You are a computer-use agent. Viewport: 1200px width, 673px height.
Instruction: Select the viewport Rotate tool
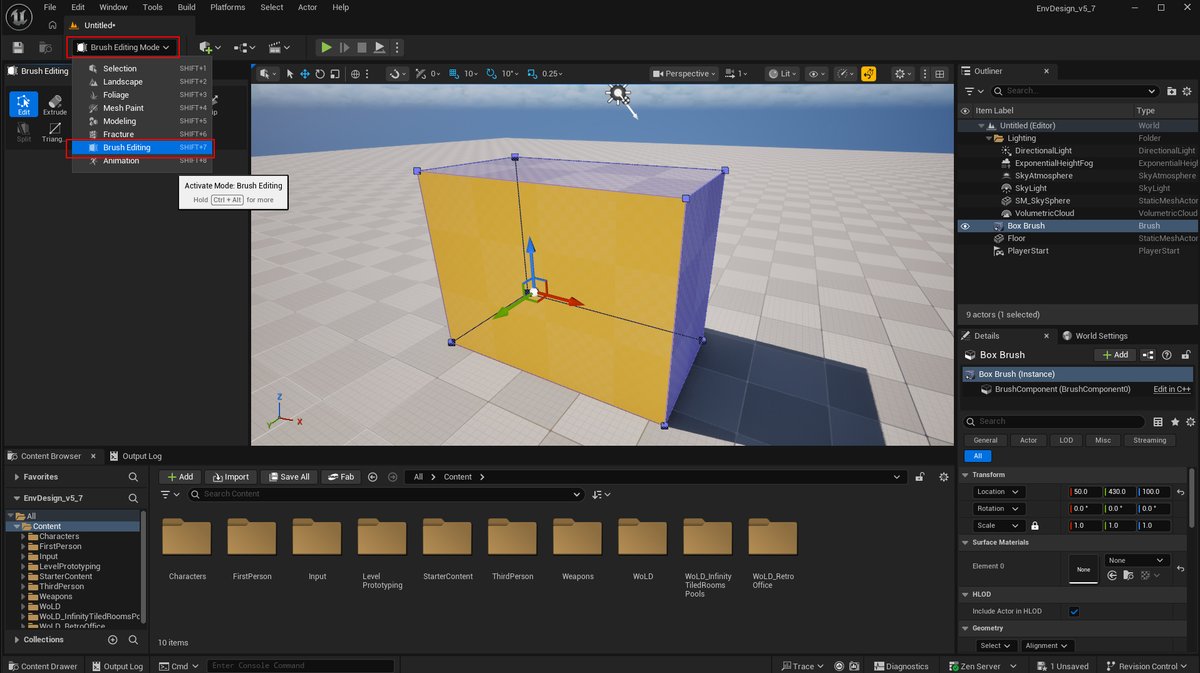[319, 73]
